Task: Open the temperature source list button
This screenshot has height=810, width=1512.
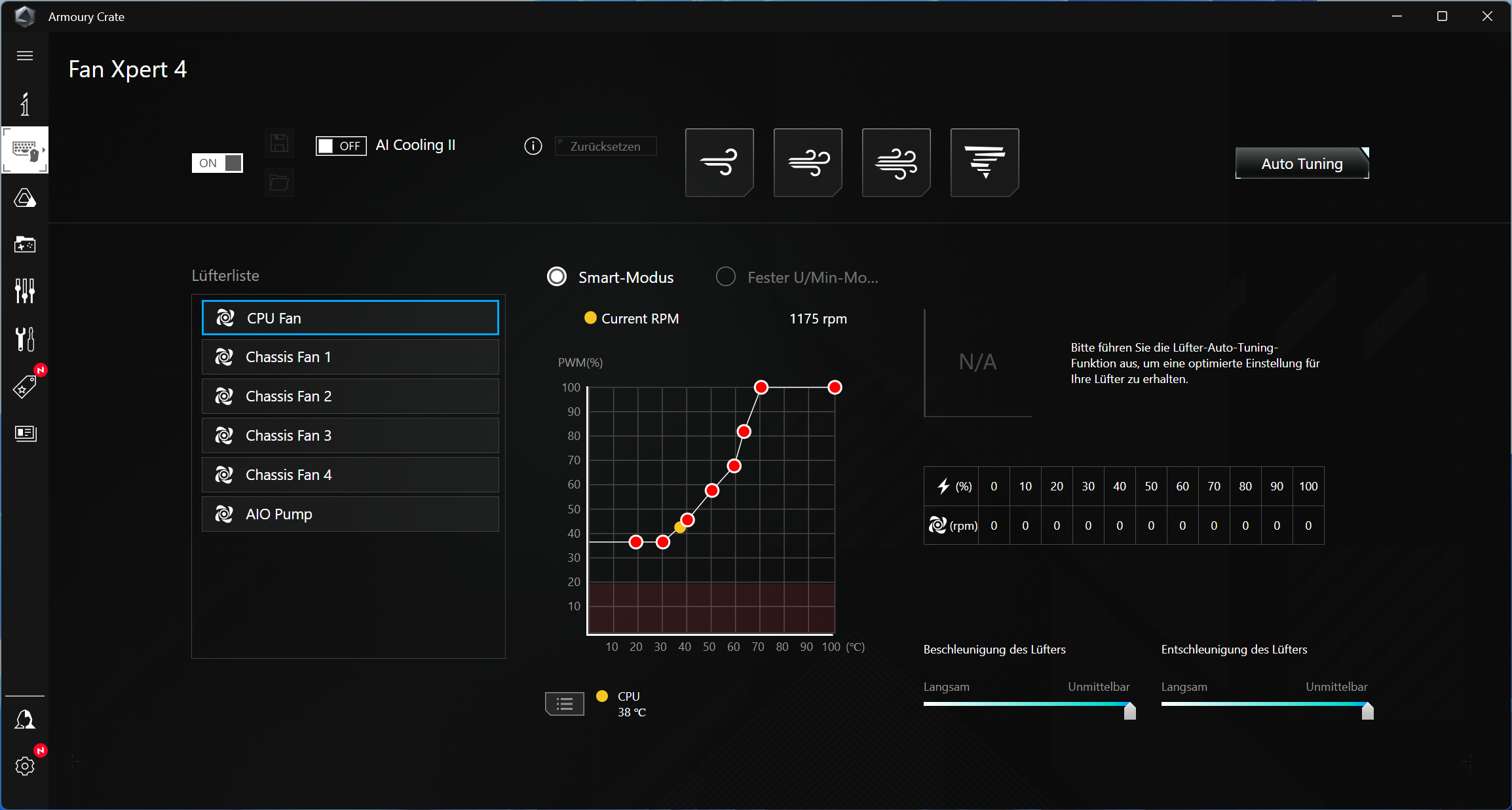Action: (565, 704)
